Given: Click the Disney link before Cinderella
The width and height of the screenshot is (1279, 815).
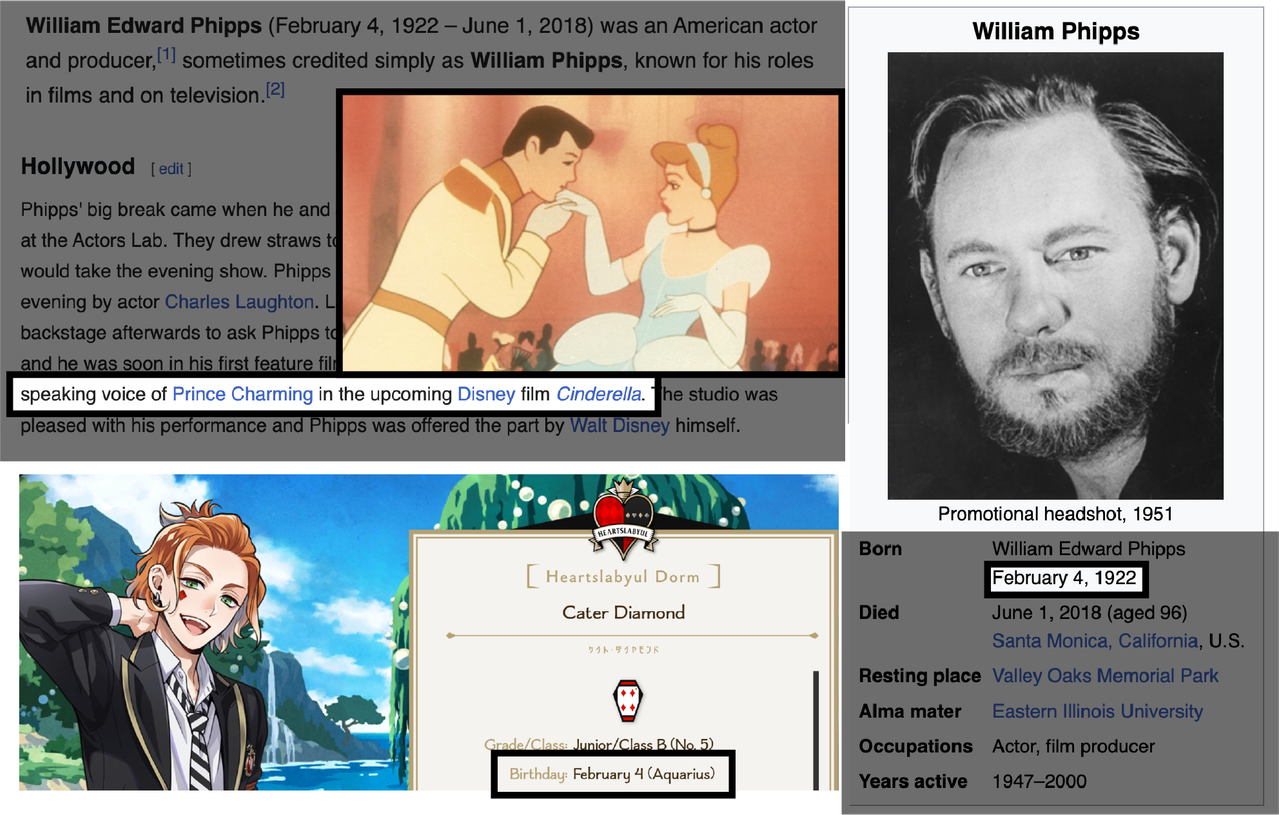Looking at the screenshot, I should [x=486, y=394].
